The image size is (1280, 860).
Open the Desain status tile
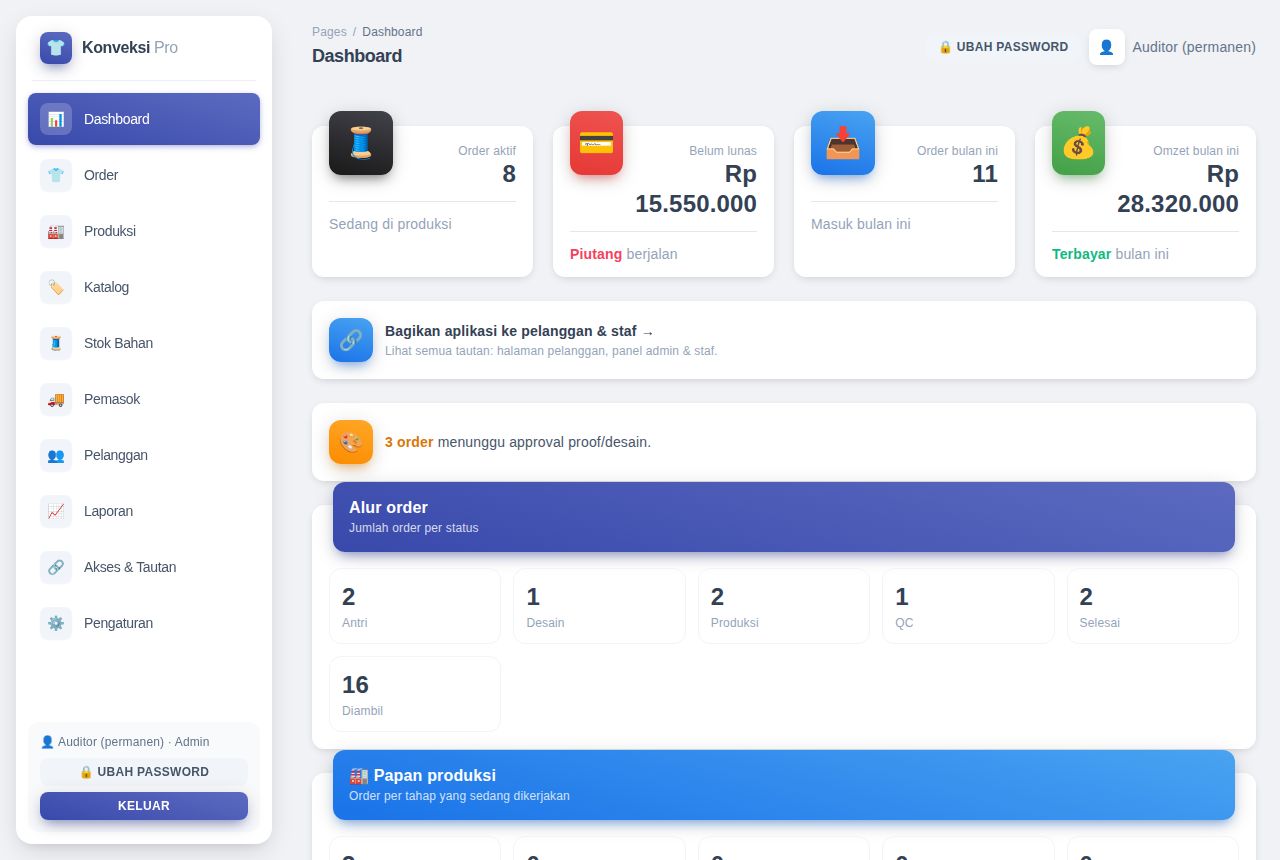[599, 606]
